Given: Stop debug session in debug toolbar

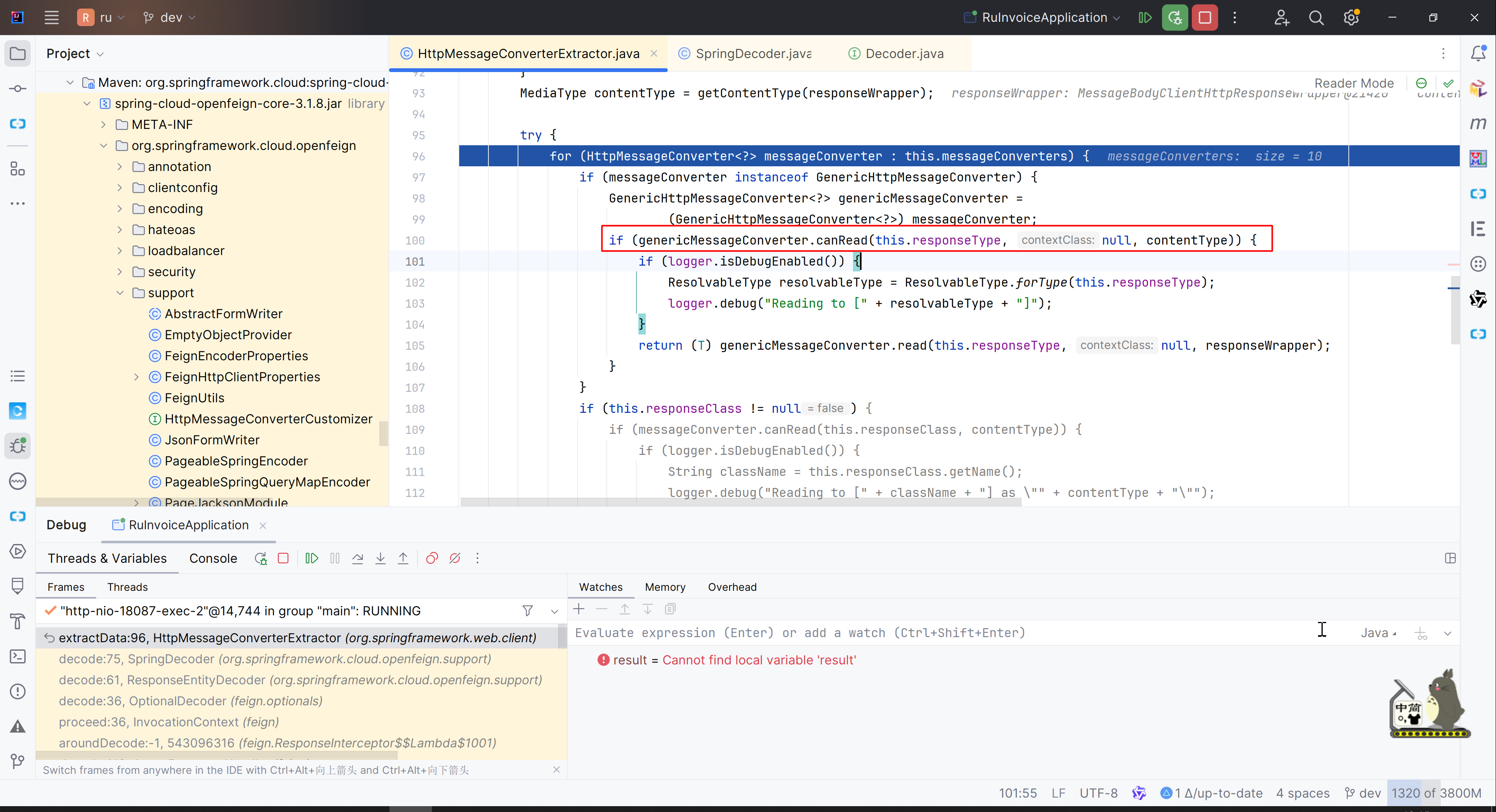Looking at the screenshot, I should pos(284,558).
